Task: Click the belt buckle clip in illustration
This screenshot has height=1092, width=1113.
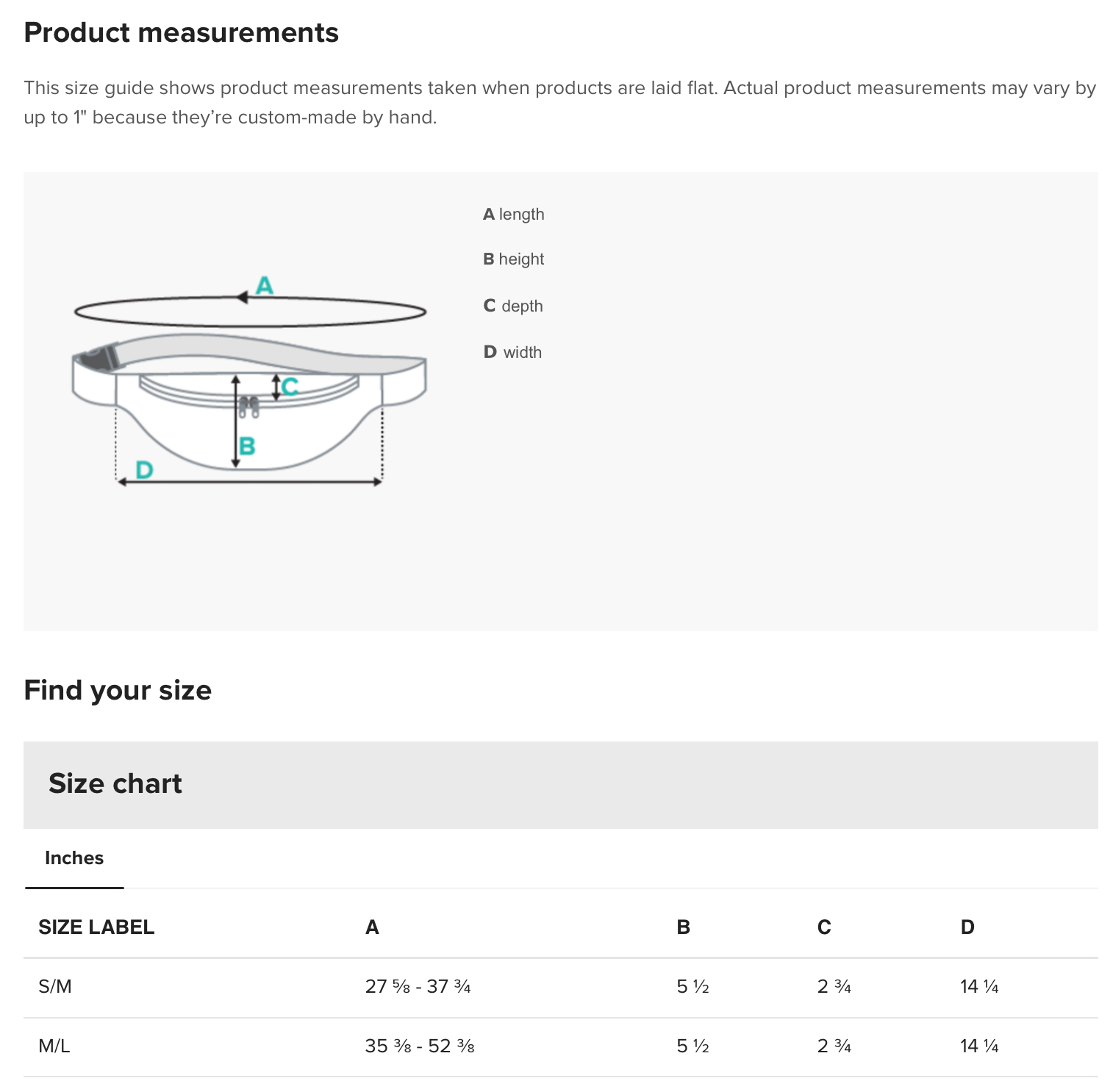Action: (x=97, y=359)
